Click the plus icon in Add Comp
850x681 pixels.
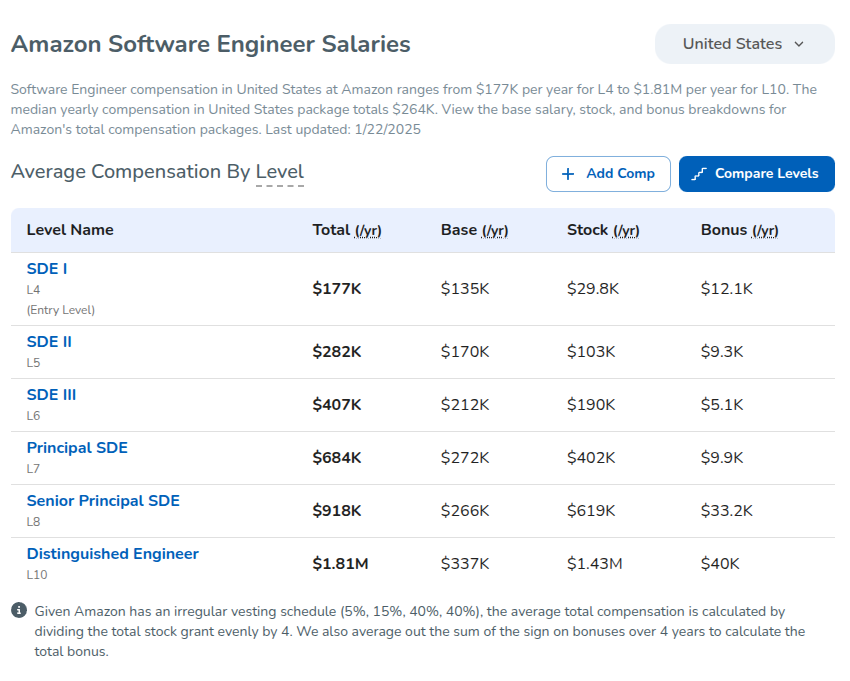point(568,174)
